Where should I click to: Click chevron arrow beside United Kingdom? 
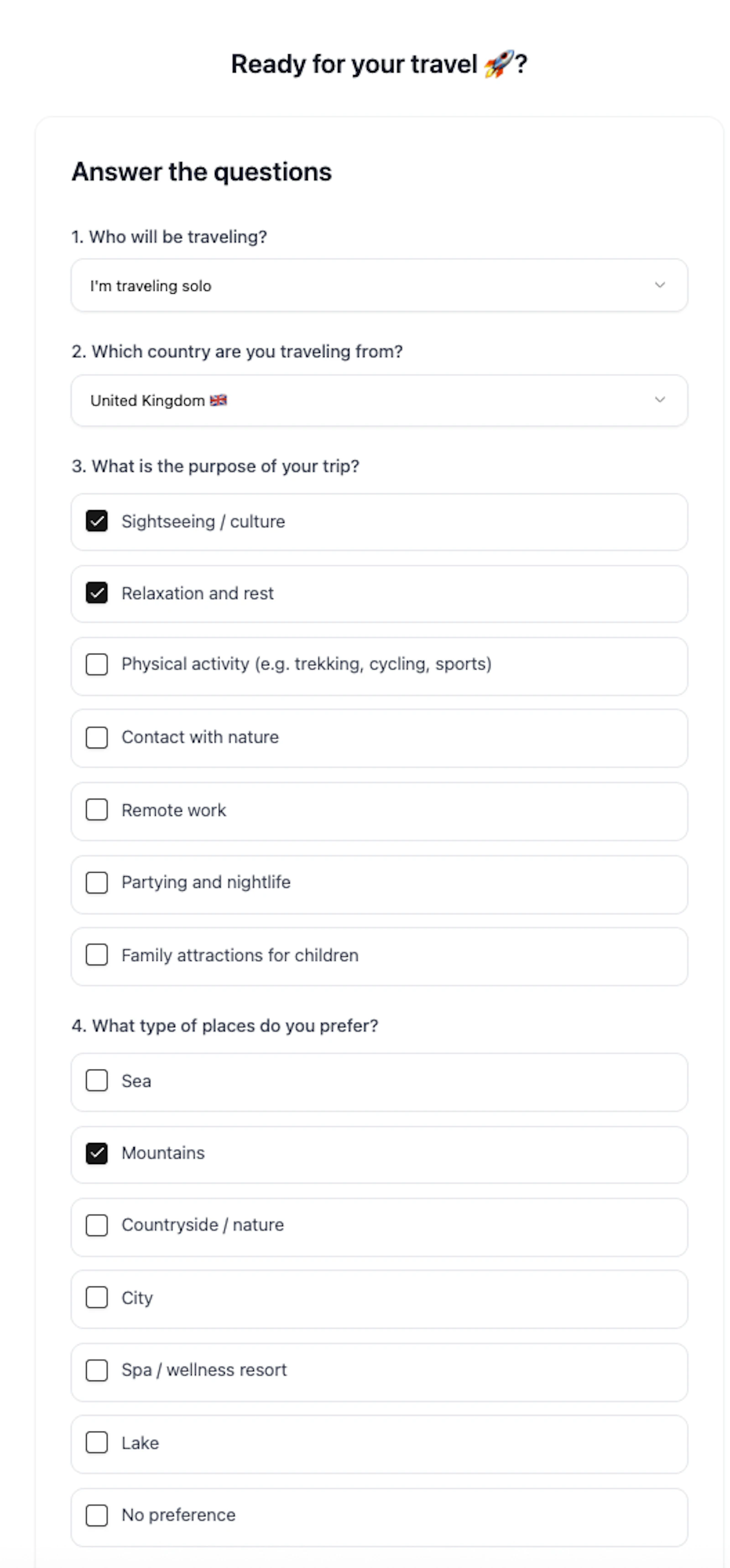point(659,399)
